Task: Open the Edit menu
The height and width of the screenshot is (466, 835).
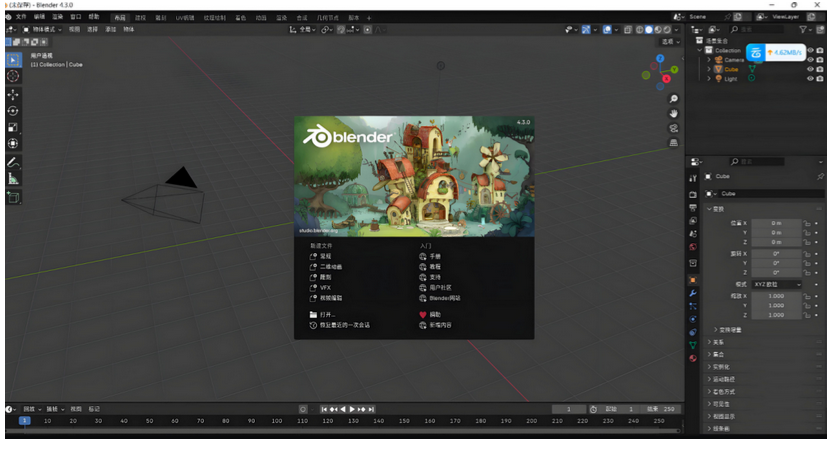Action: [x=39, y=17]
